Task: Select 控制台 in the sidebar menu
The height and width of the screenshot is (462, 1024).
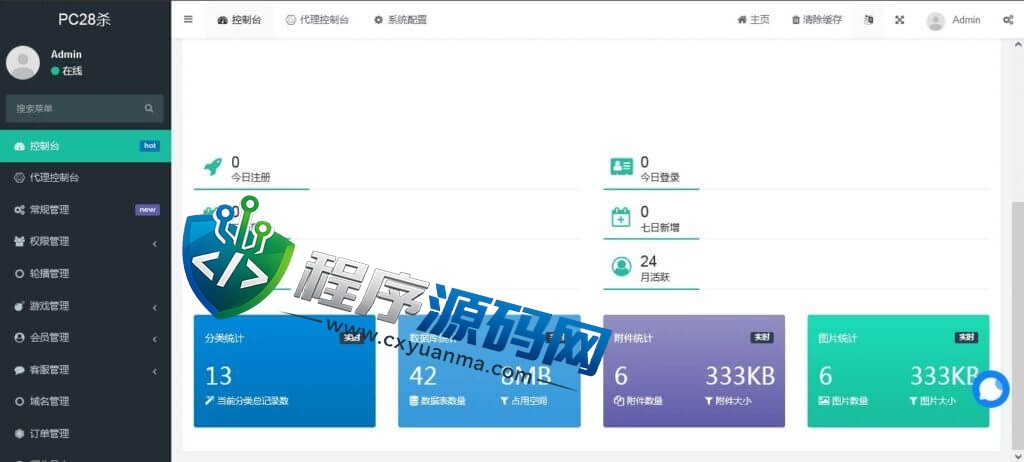Action: (x=86, y=146)
